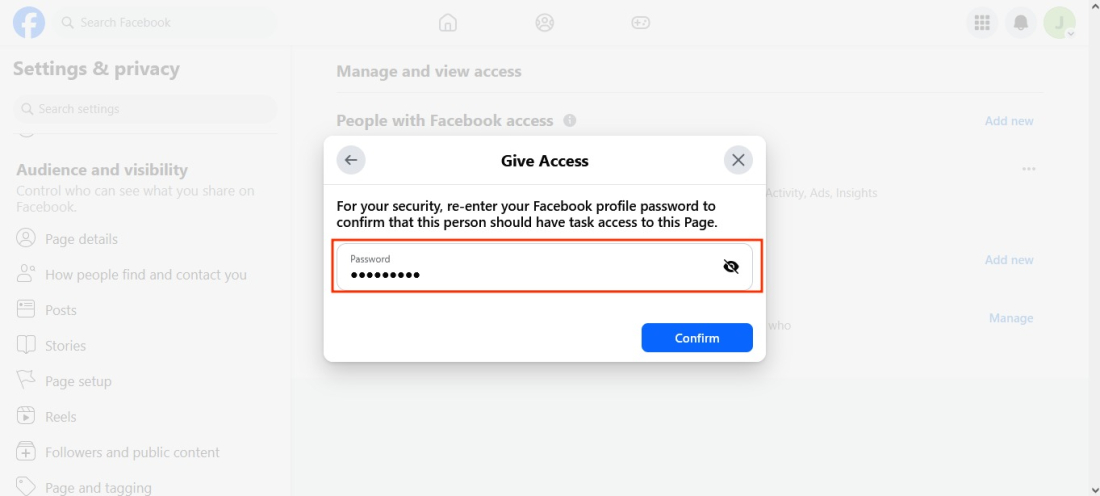1100x496 pixels.
Task: Open Page details settings
Action: point(81,239)
